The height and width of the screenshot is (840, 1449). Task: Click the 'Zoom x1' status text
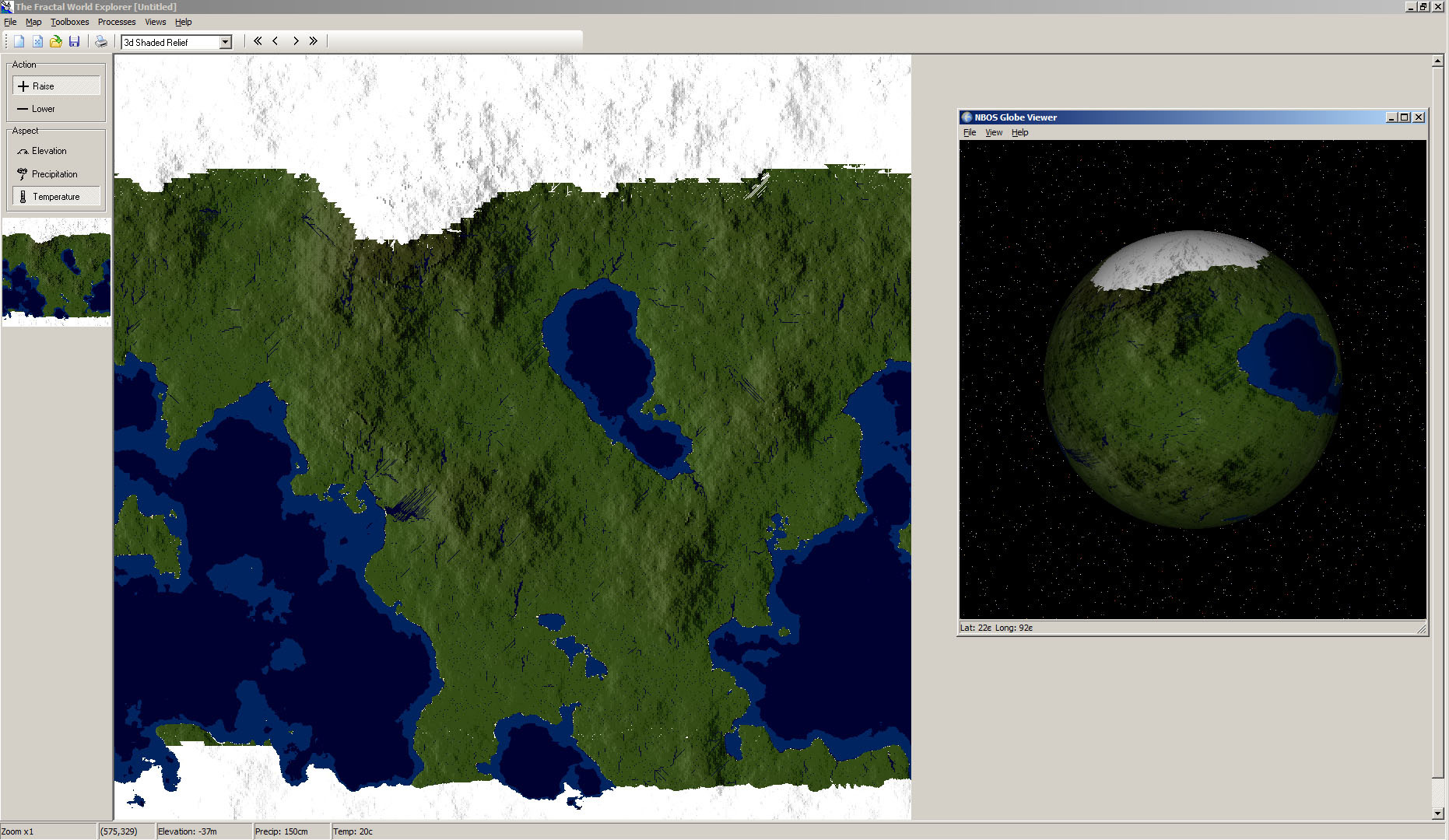(18, 831)
